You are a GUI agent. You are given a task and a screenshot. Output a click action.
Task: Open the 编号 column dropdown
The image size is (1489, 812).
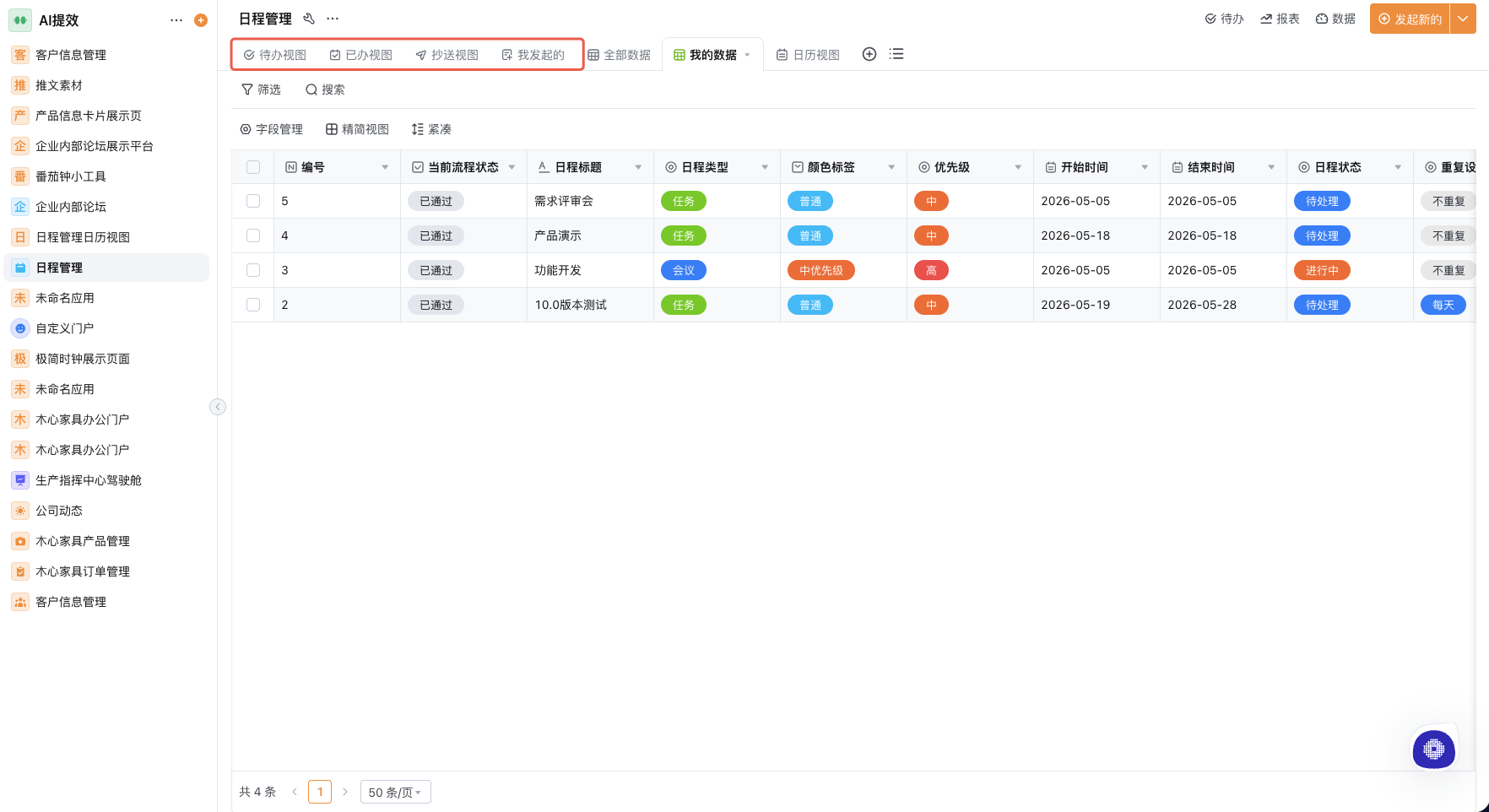click(385, 167)
